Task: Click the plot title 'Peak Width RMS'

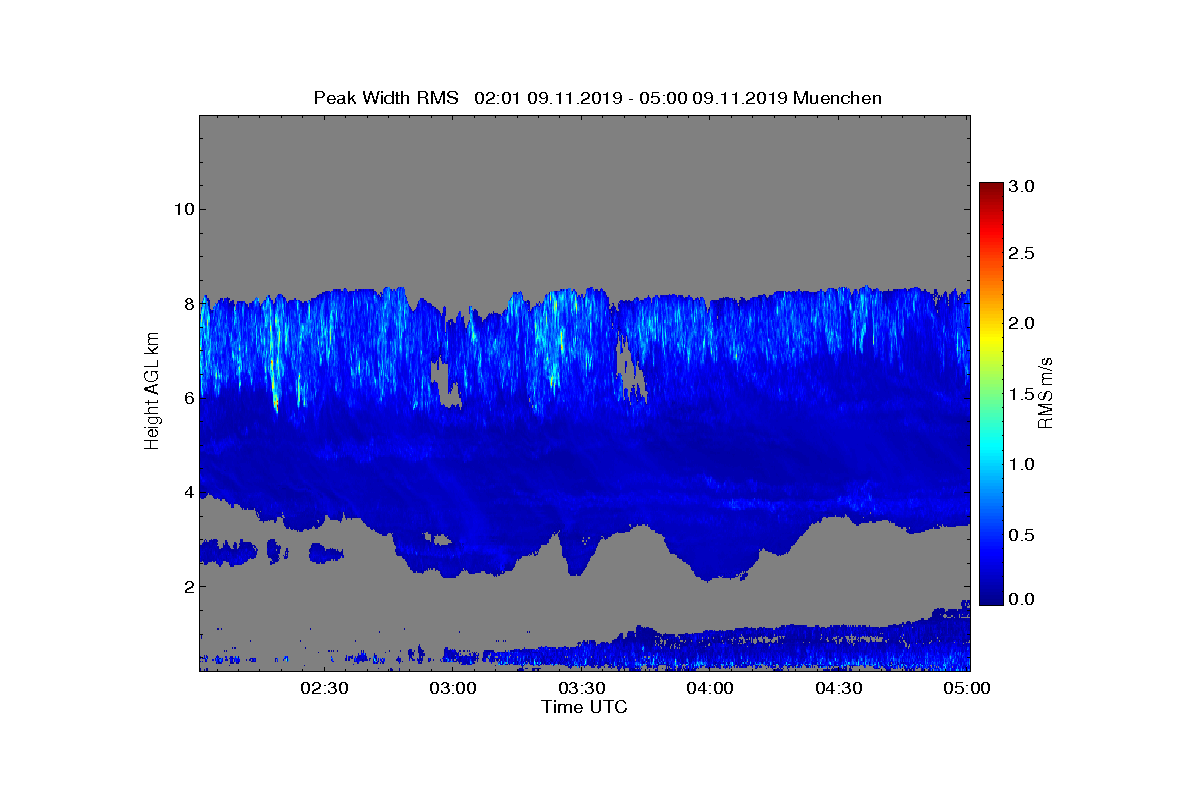Action: 386,98
